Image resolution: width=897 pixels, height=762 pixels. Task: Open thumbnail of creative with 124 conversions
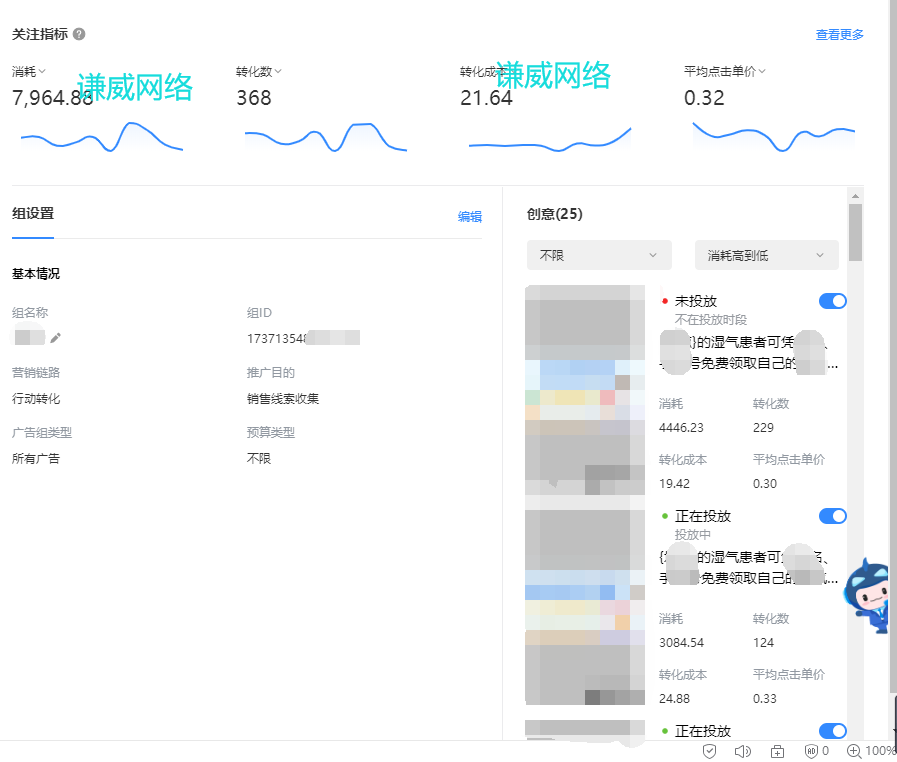coord(585,606)
